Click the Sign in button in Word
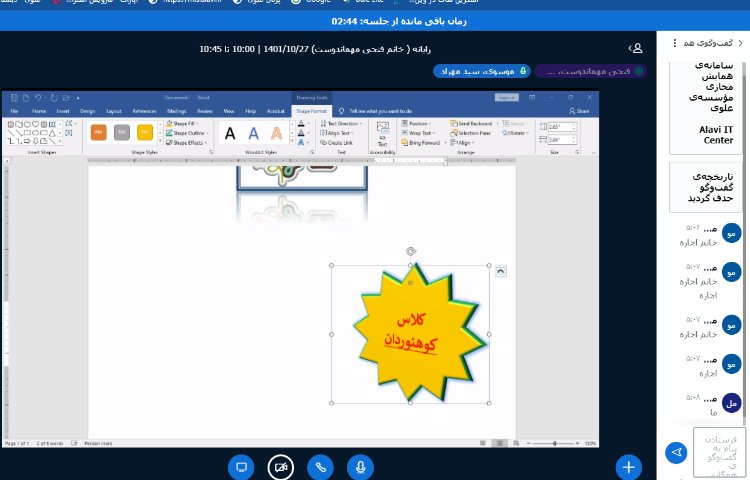 [507, 98]
